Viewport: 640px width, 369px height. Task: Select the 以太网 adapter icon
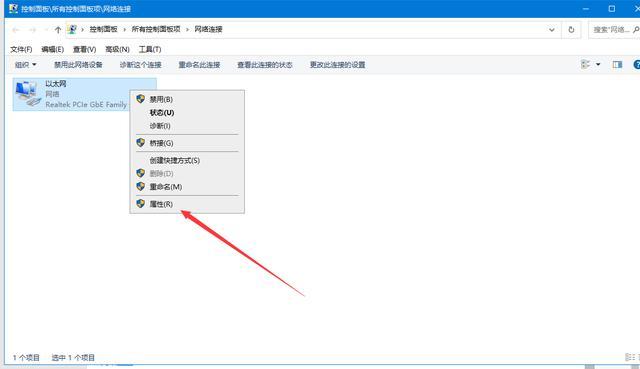[28, 93]
